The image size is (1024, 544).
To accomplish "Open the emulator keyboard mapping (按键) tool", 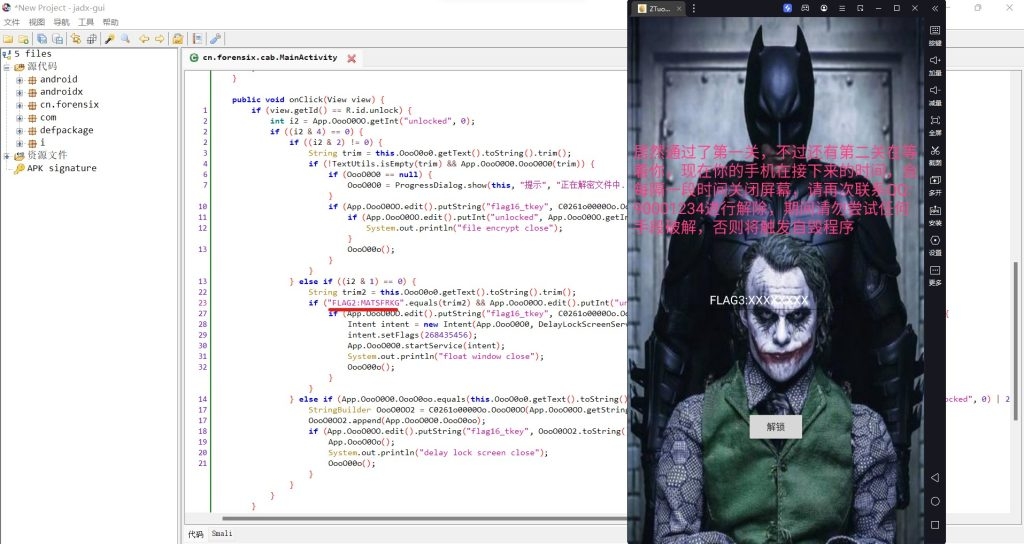I will click(935, 35).
